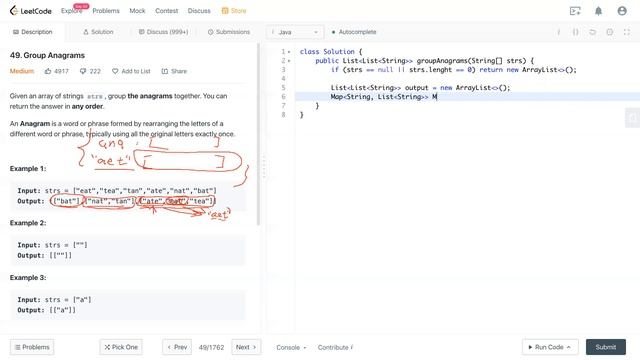Collapse code fold arrow on line 1
640x360 pixels.
coord(289,52)
